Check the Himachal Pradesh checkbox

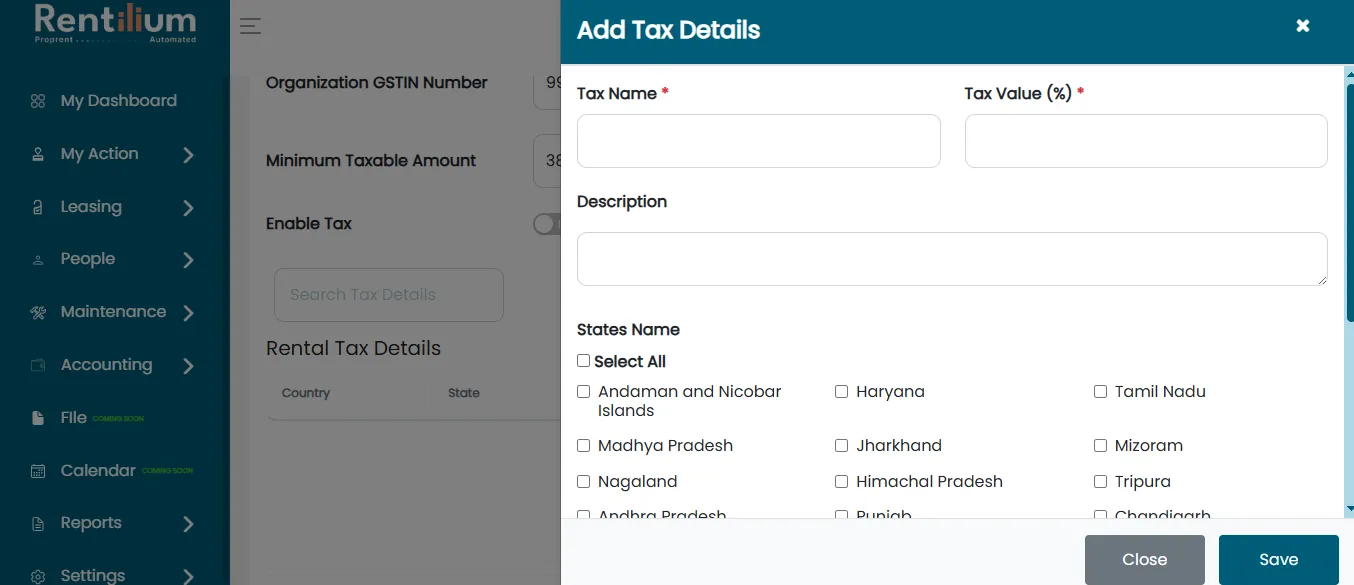(842, 482)
